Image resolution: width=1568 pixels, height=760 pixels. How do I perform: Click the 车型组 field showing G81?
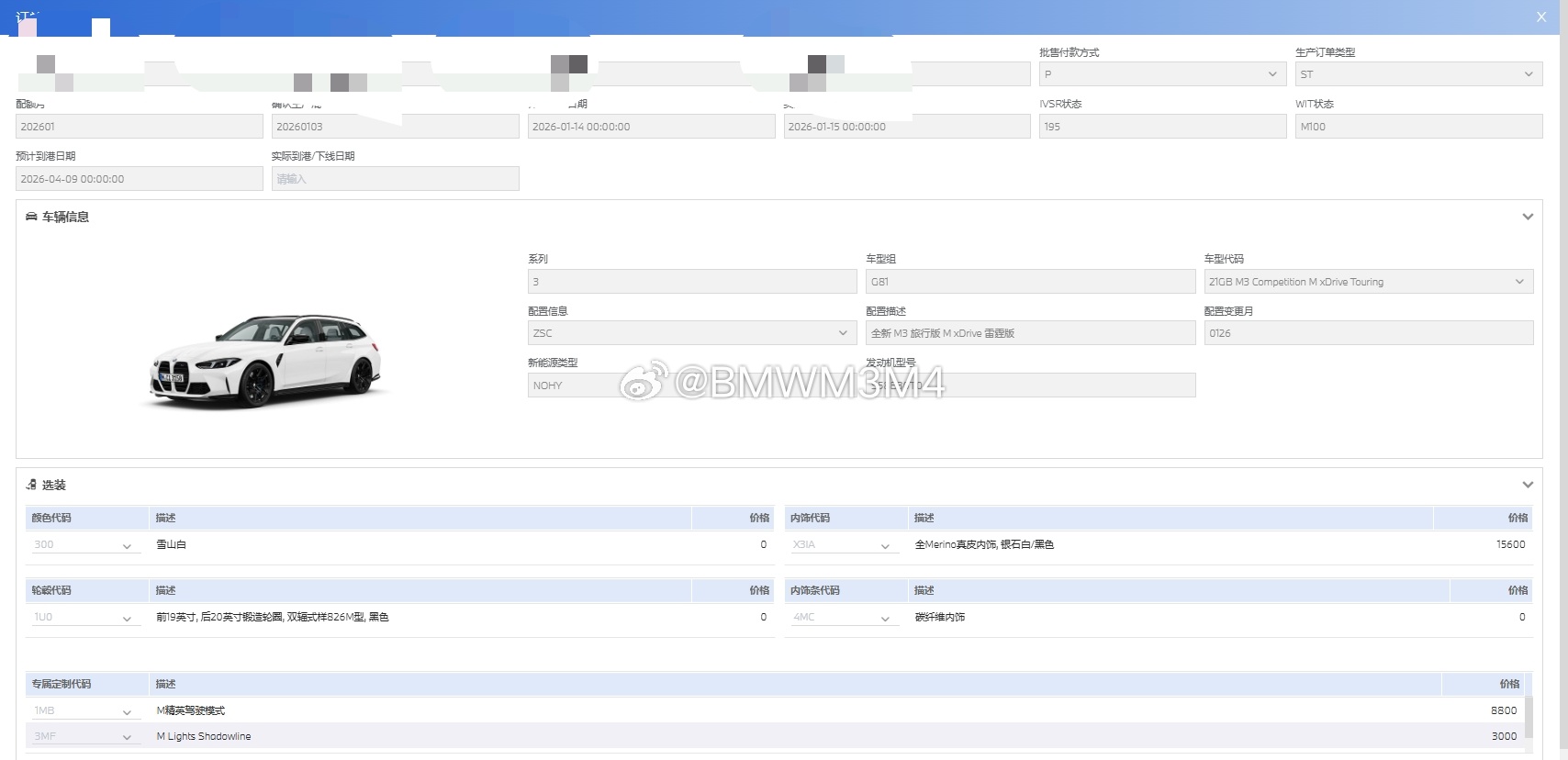(1030, 282)
